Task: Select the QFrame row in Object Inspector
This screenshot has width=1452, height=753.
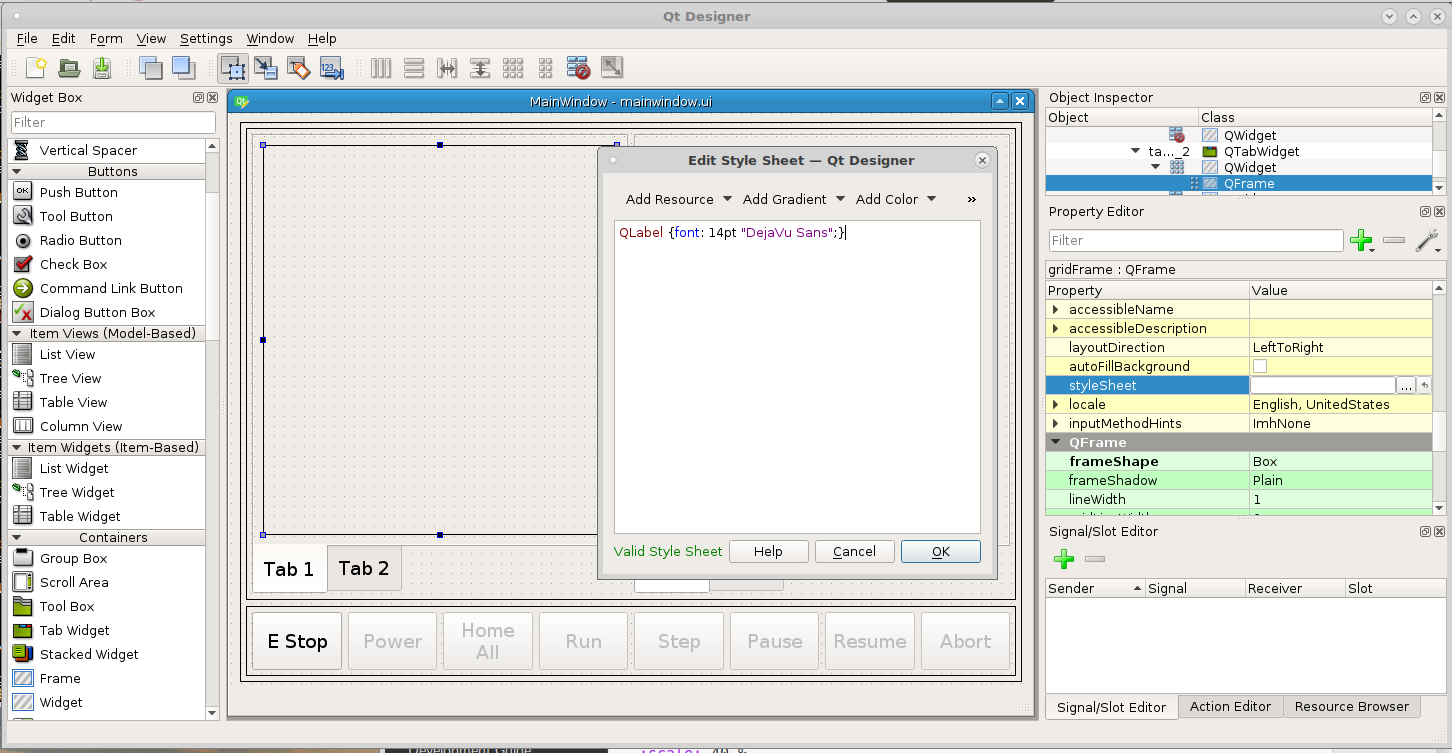Action: click(x=1239, y=183)
